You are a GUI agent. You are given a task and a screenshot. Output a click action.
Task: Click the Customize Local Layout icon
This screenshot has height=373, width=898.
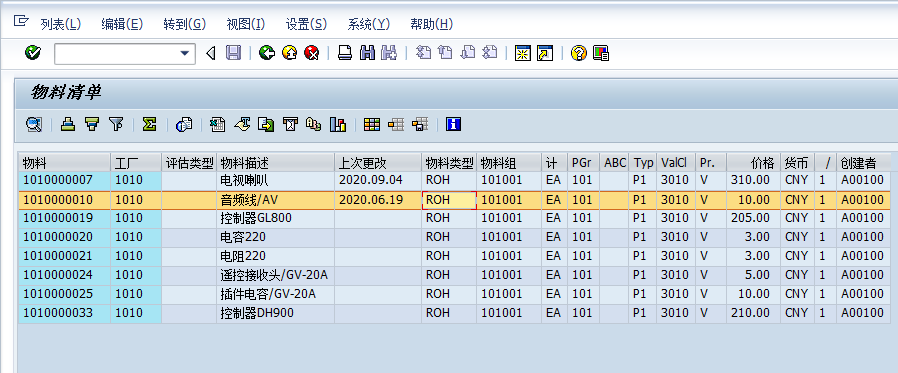click(601, 54)
